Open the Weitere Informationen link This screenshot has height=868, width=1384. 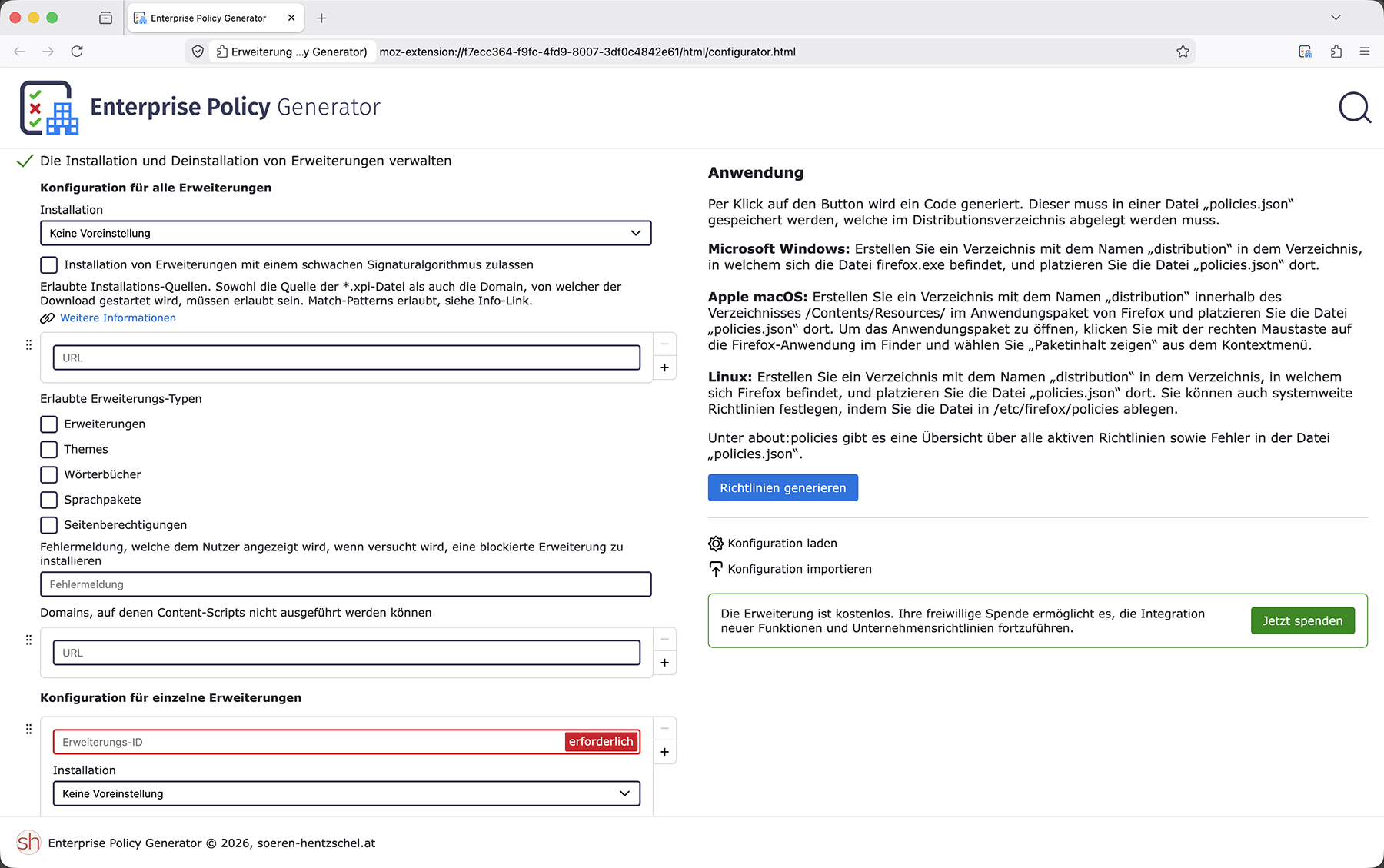pyautogui.click(x=118, y=318)
